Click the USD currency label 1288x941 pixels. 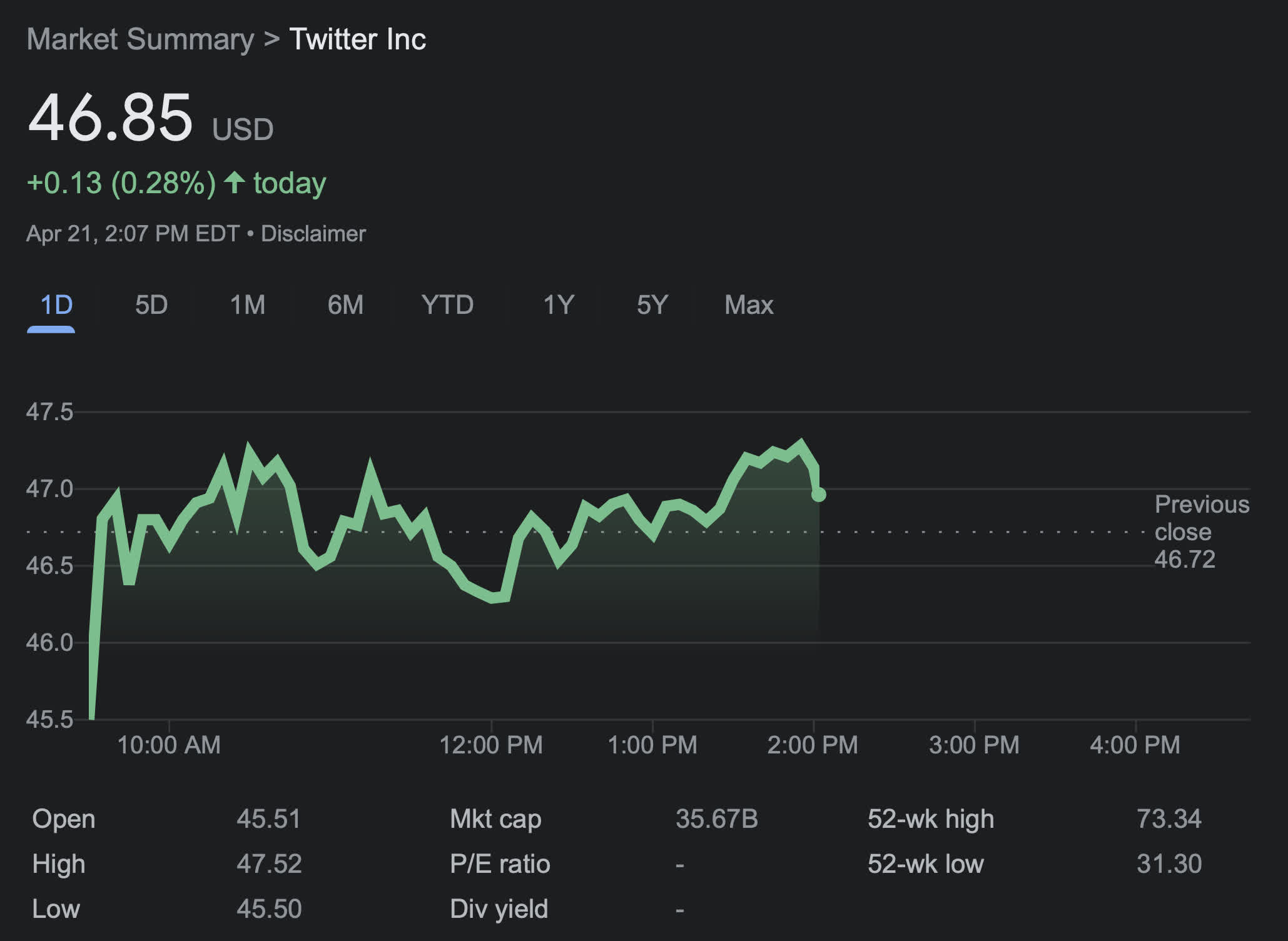point(243,129)
